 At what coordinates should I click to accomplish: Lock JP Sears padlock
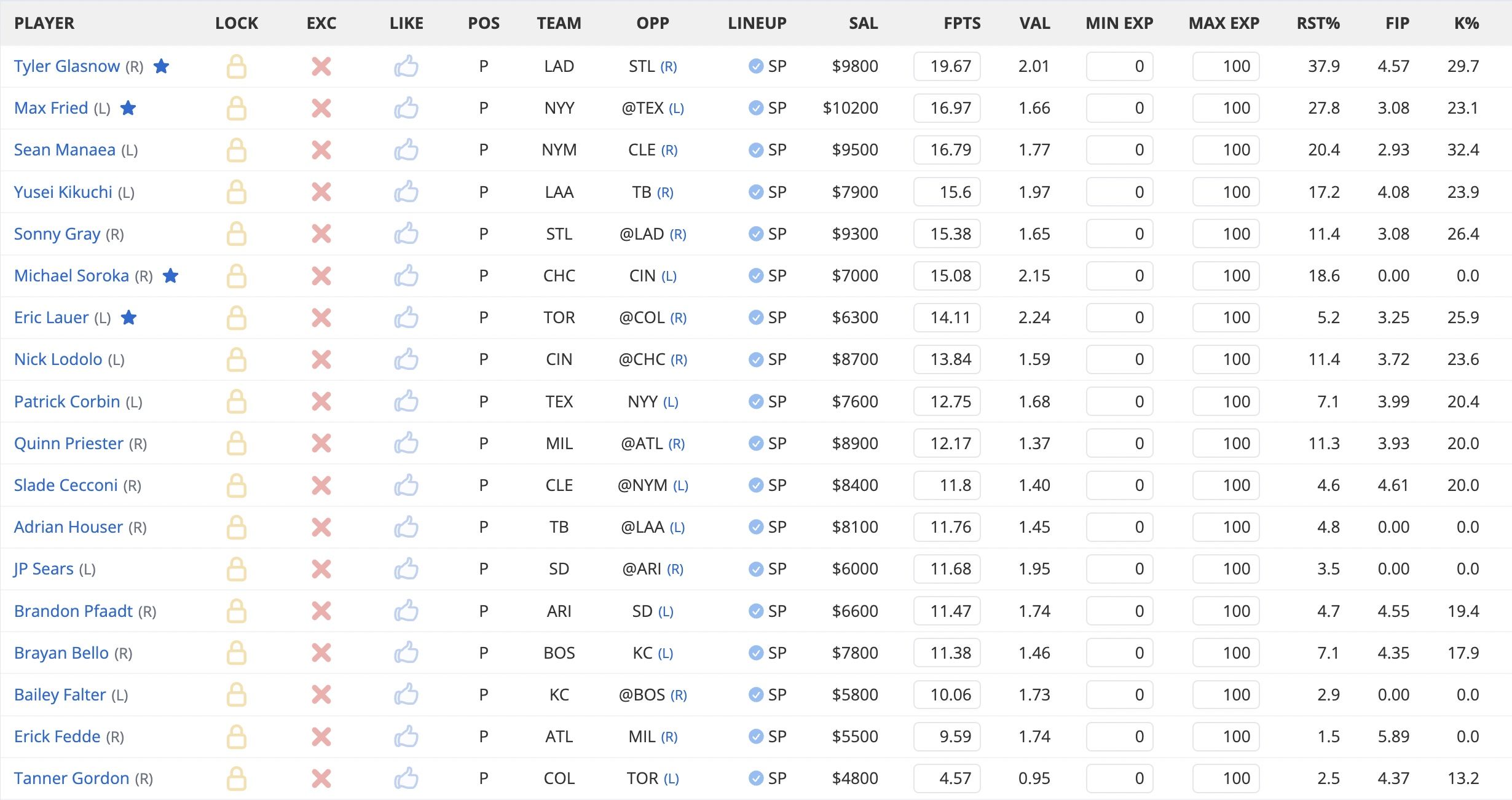tap(237, 569)
